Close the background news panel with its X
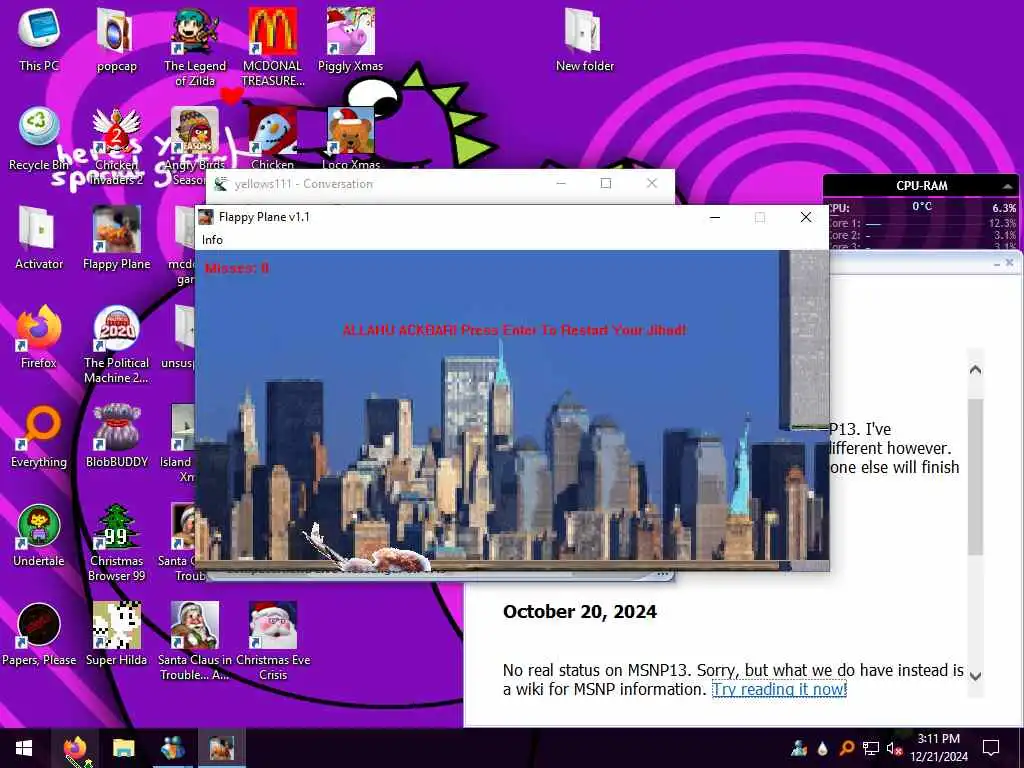Image resolution: width=1024 pixels, height=768 pixels. click(x=1010, y=263)
